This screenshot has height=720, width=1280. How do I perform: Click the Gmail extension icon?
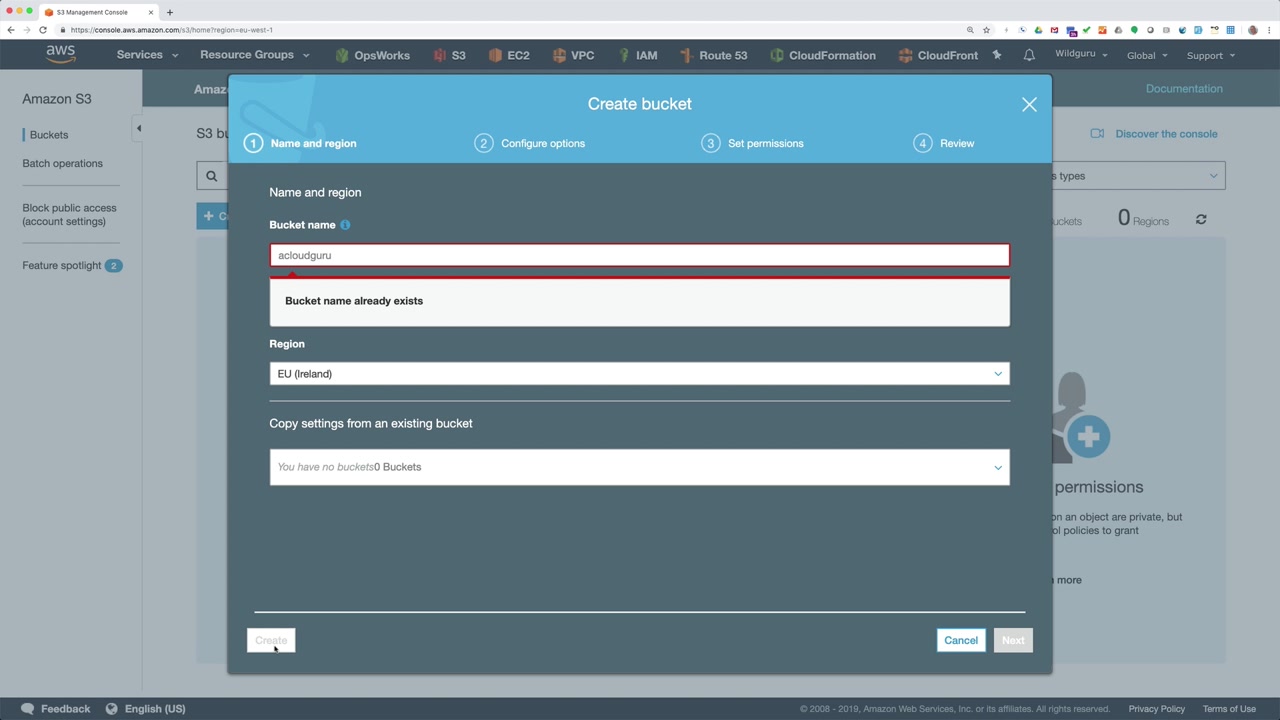click(1054, 30)
